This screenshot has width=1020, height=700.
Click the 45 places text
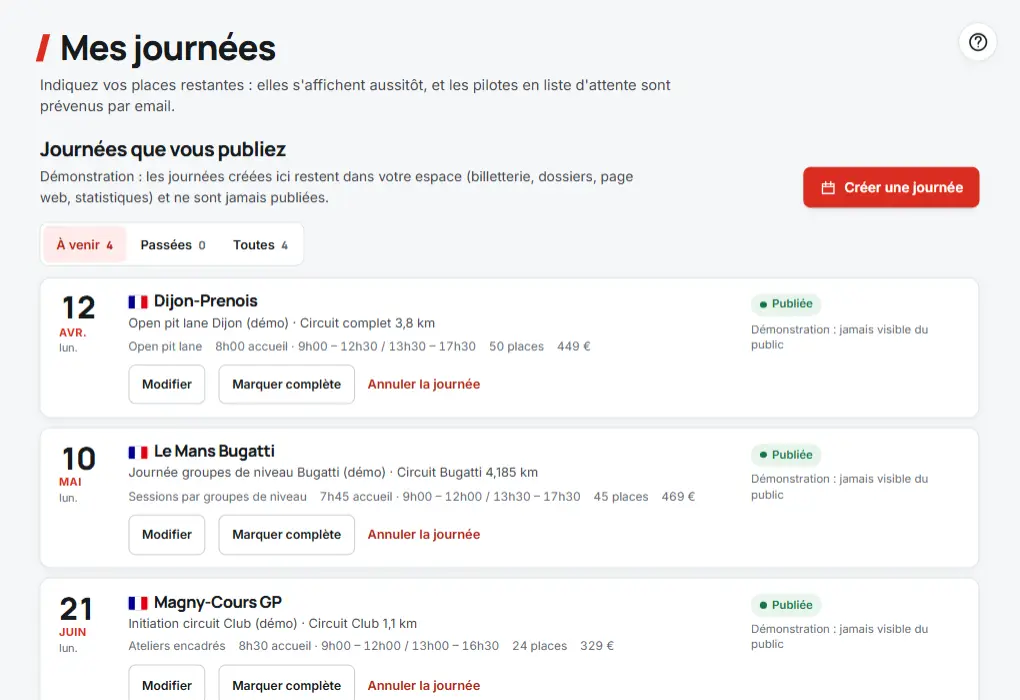621,497
